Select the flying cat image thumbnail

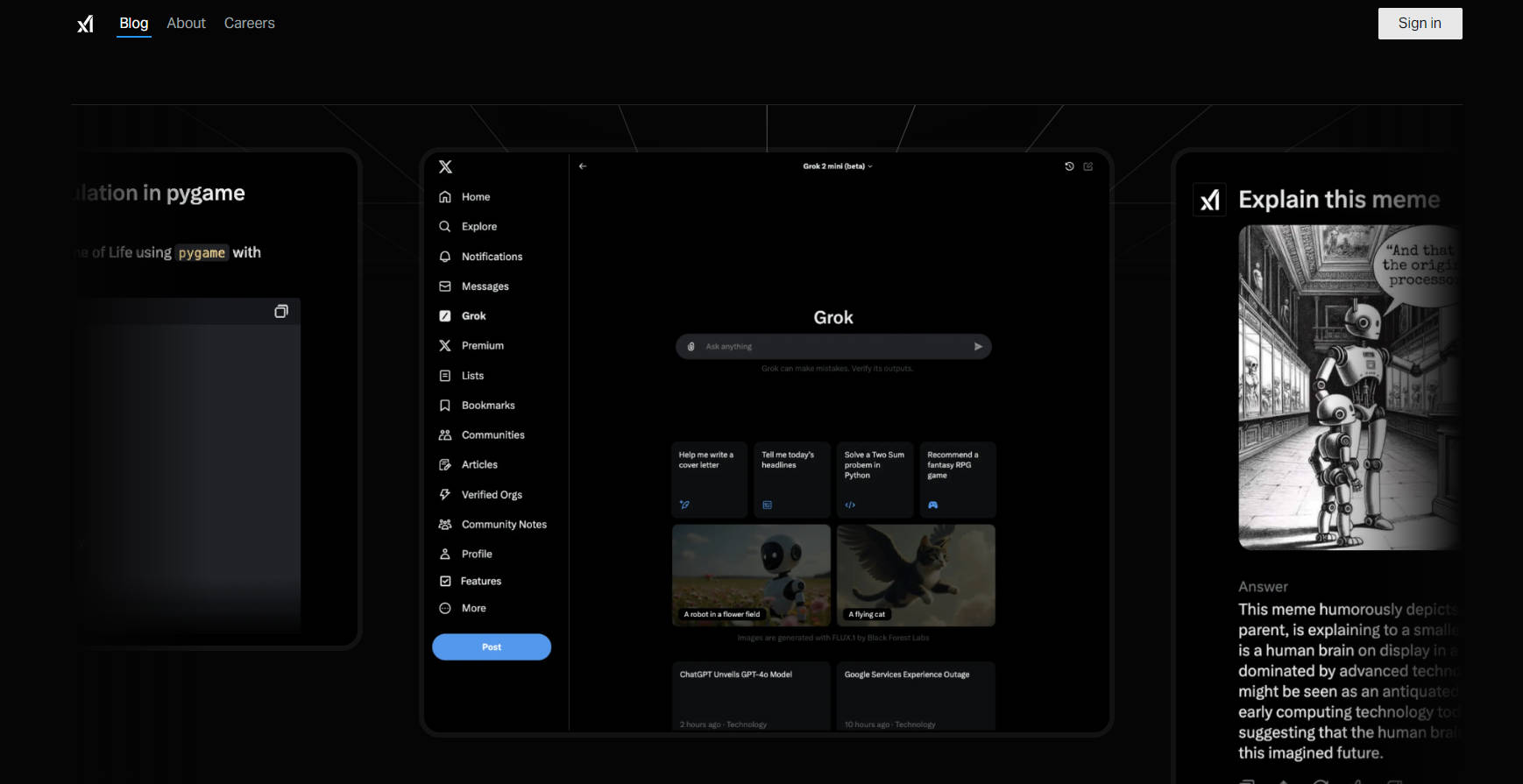coord(916,575)
